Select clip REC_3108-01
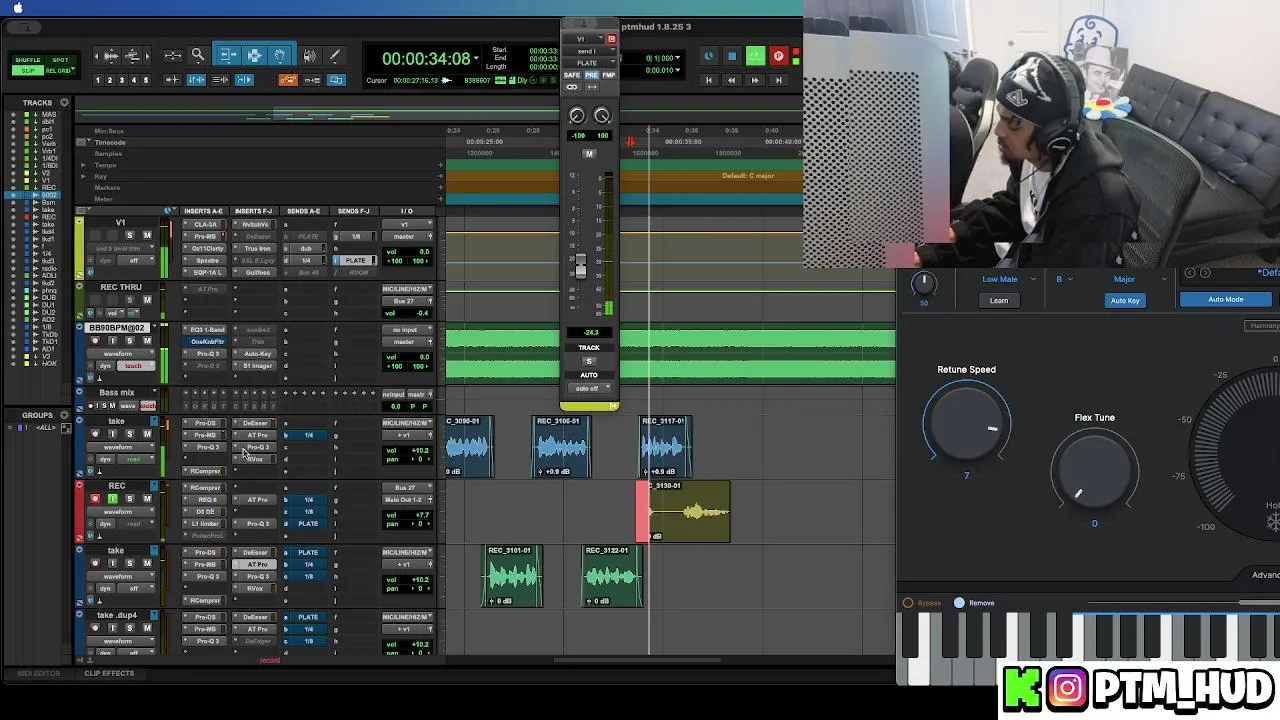Image resolution: width=1280 pixels, height=720 pixels. coord(561,448)
